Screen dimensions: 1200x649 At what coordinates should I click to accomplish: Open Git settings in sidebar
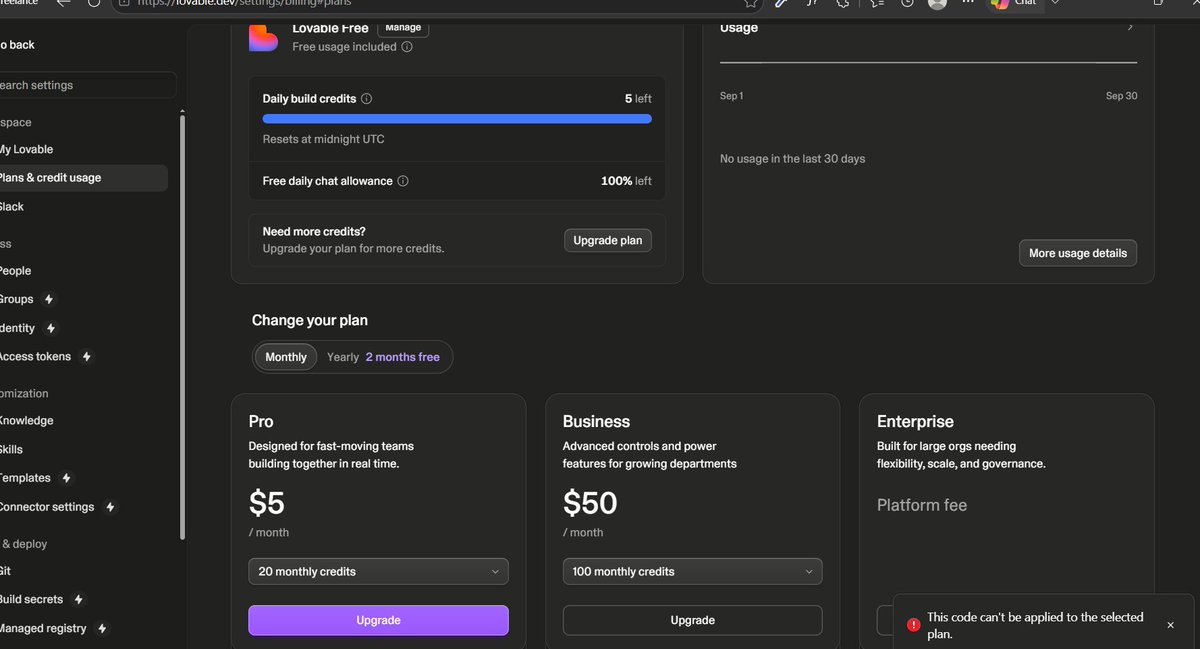(6, 571)
